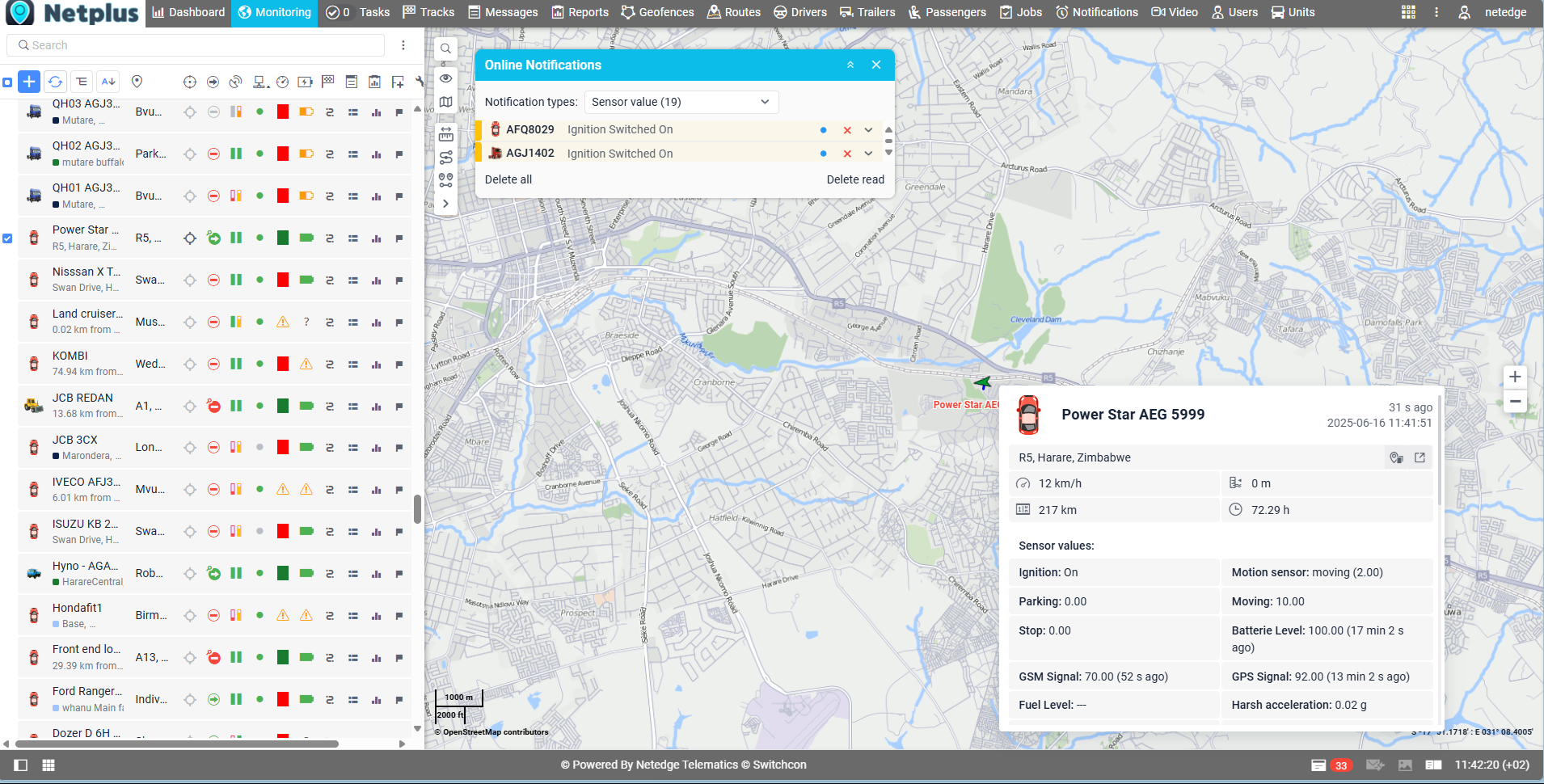Open the apps grid icon in top bar

[x=1408, y=12]
